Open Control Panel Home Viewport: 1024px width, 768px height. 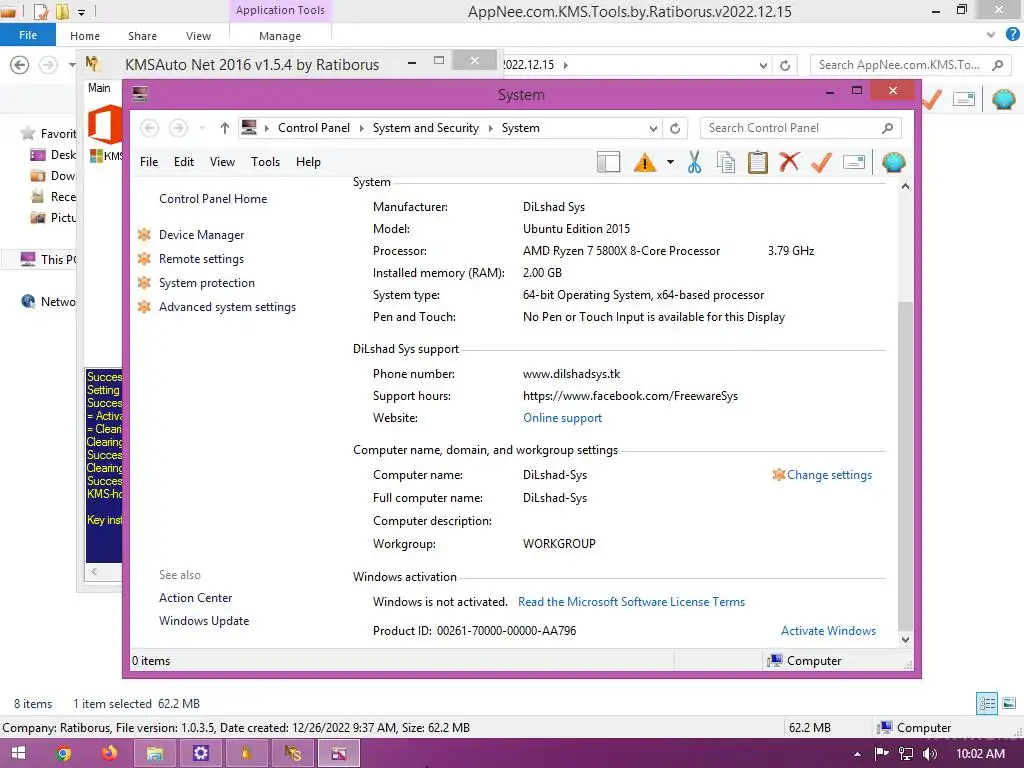coord(213,199)
